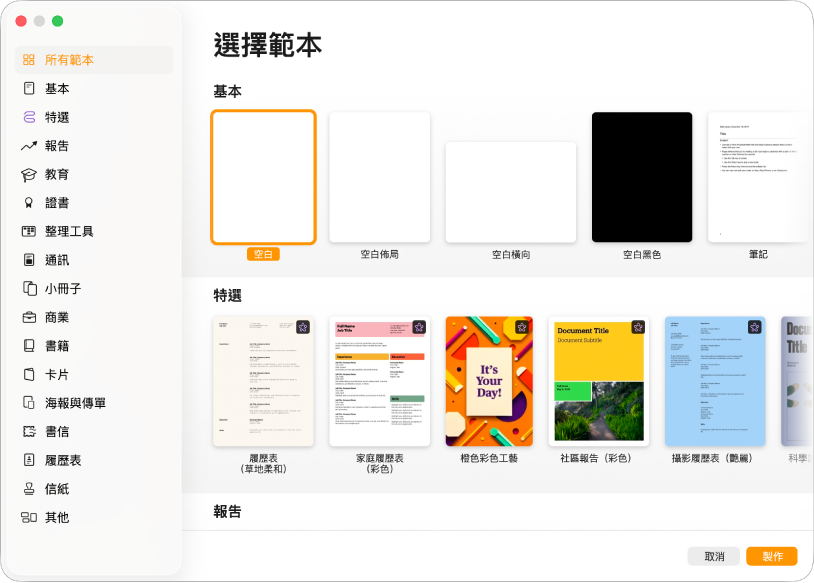Click the 整理工具 icon

coord(29,232)
